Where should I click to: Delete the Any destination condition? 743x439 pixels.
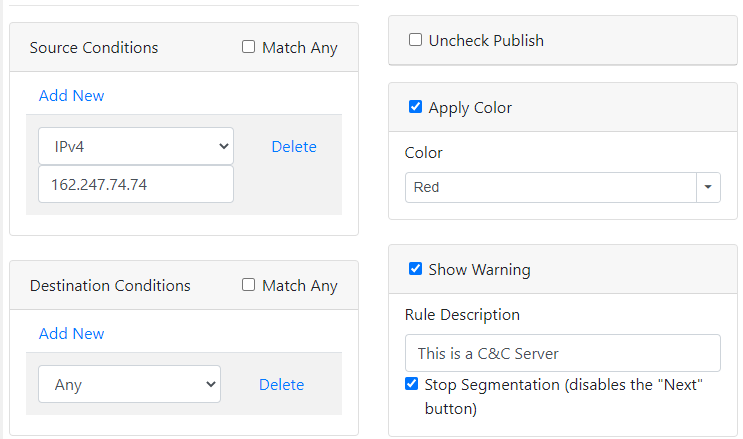pyautogui.click(x=281, y=384)
